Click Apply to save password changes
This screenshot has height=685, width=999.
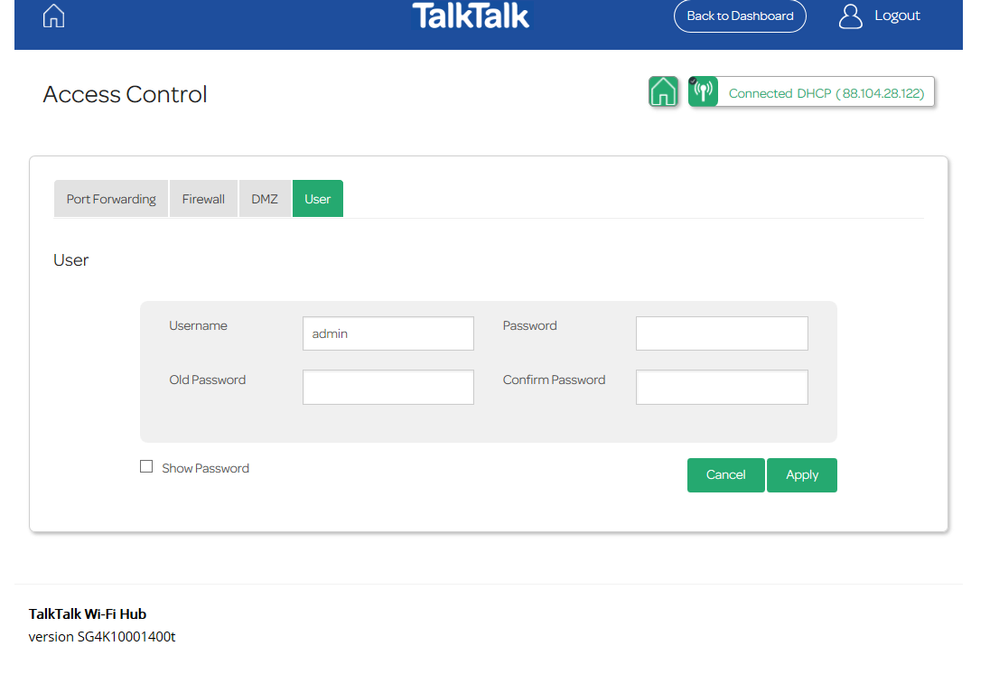coord(801,475)
